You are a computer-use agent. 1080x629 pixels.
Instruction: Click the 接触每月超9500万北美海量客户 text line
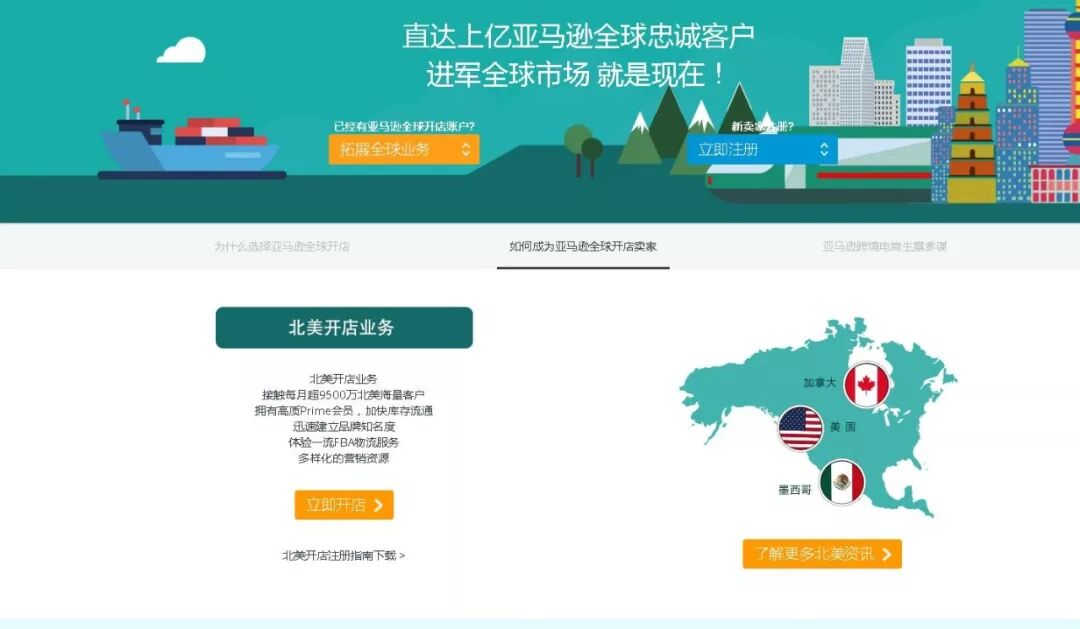[x=343, y=395]
